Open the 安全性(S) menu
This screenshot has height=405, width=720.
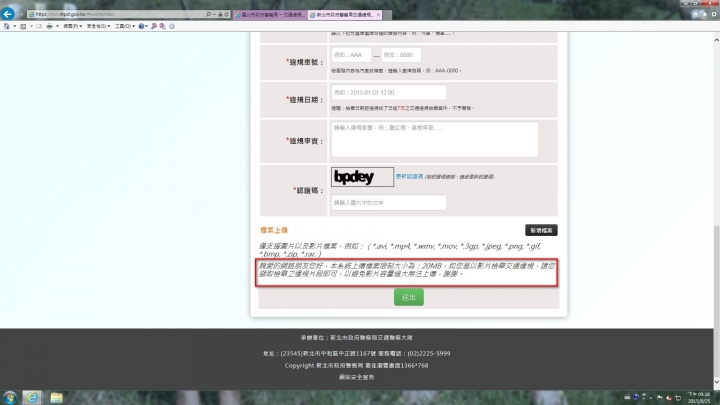click(98, 26)
